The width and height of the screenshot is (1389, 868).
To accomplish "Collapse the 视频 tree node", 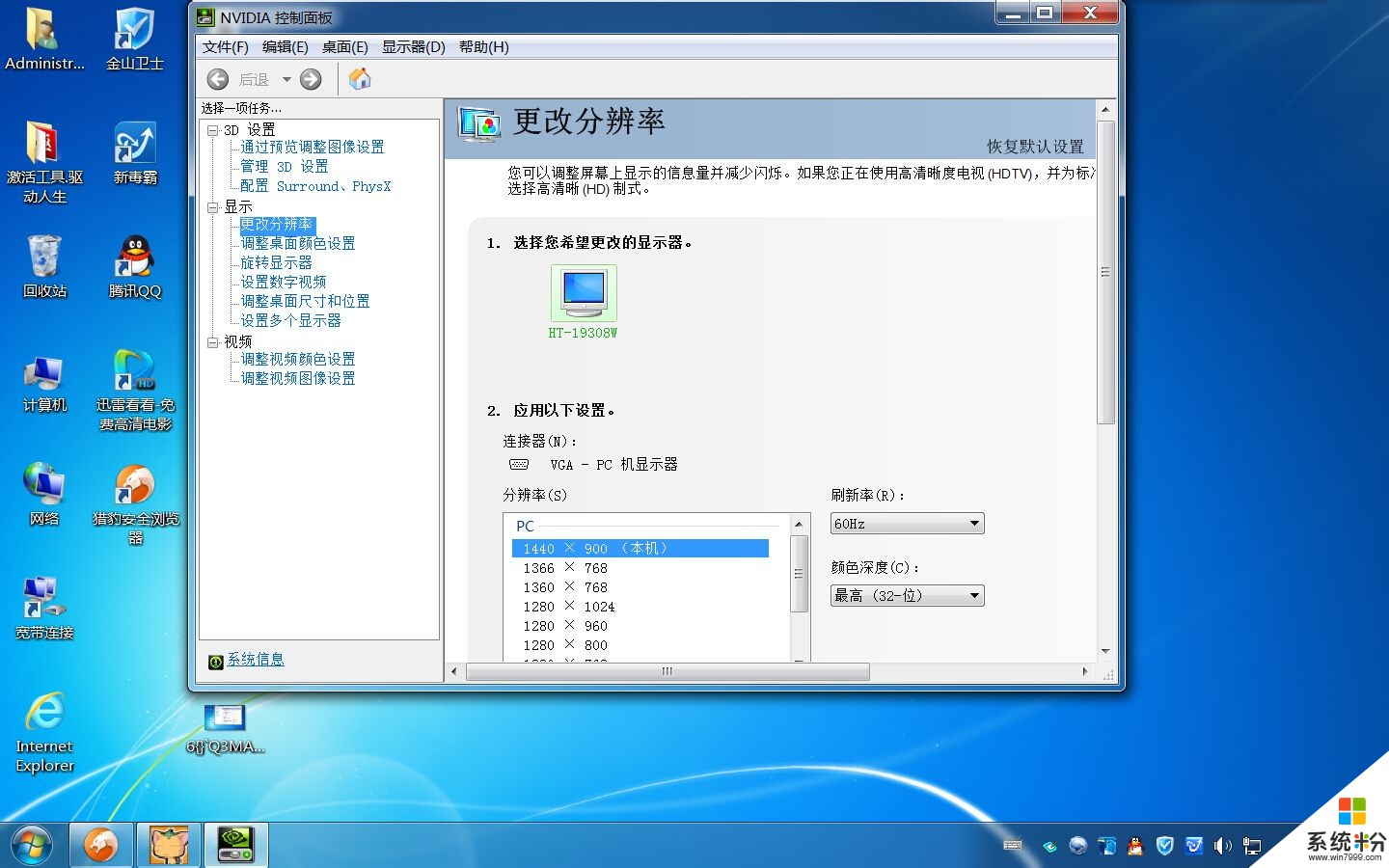I will 212,341.
